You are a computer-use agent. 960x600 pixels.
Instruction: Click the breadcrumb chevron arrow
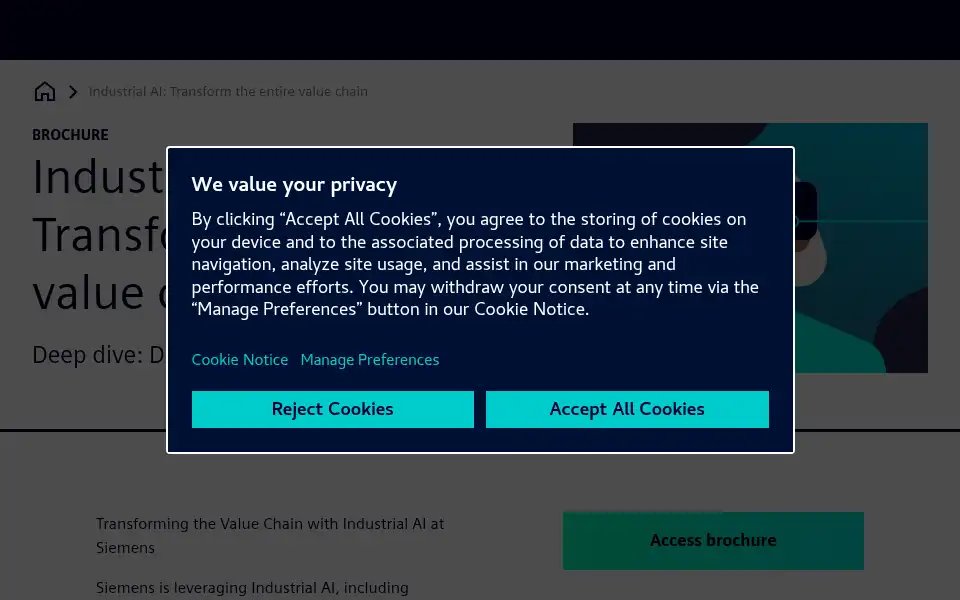pos(73,92)
